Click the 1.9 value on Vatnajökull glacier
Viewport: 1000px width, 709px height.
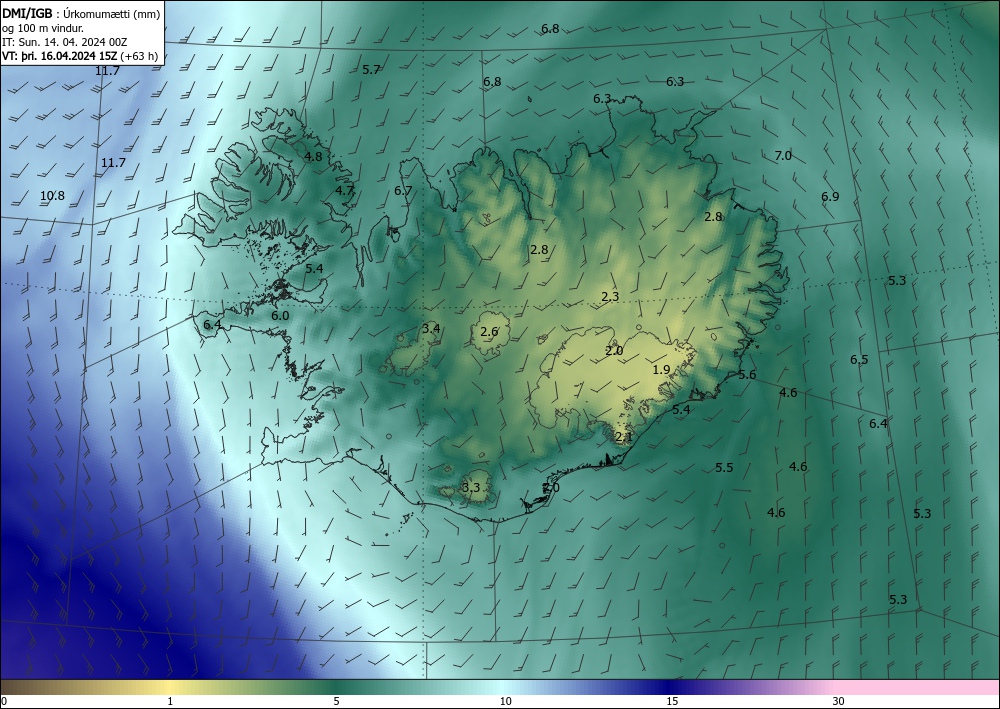(661, 370)
